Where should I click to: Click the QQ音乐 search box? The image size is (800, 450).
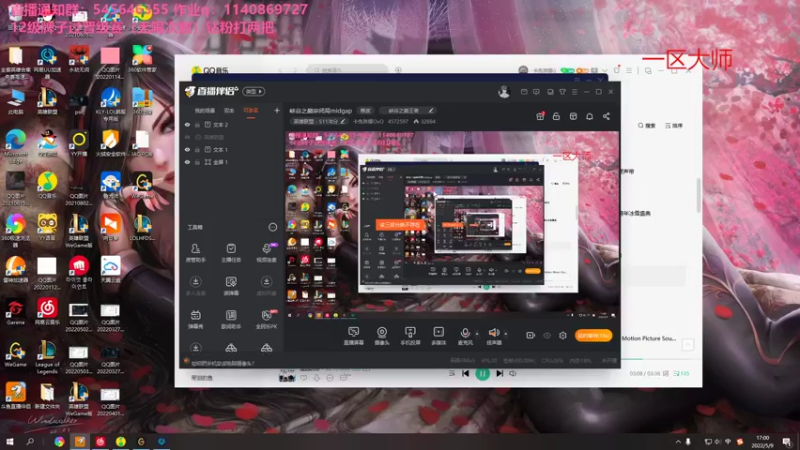[x=347, y=70]
